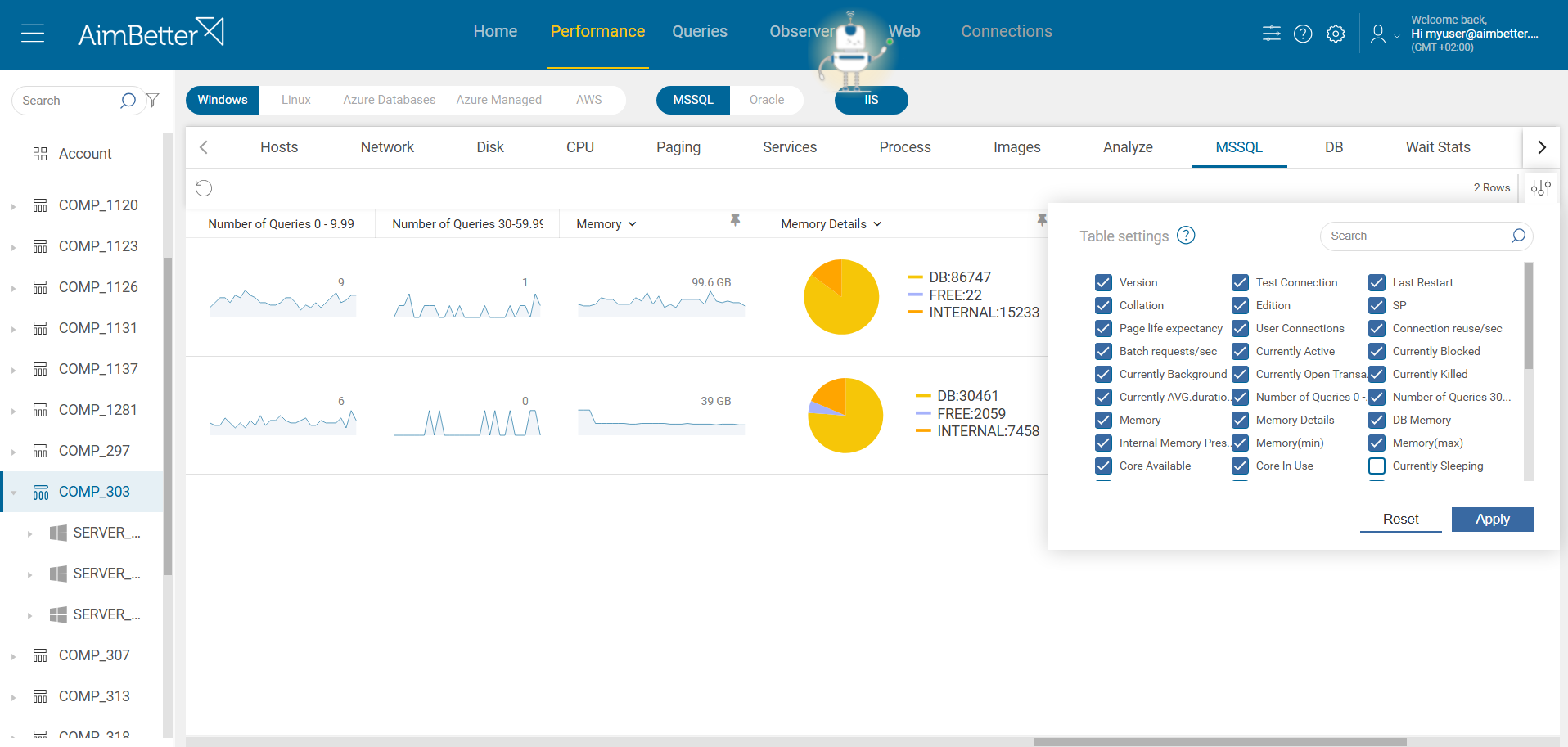
Task: Click the sidebar tree scrollbar
Action: pos(168,417)
